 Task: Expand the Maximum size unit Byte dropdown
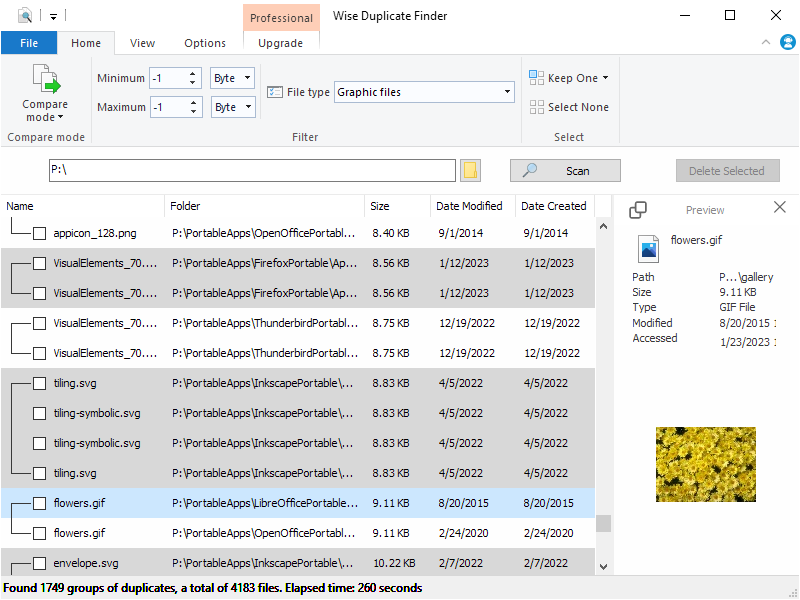pyautogui.click(x=233, y=107)
